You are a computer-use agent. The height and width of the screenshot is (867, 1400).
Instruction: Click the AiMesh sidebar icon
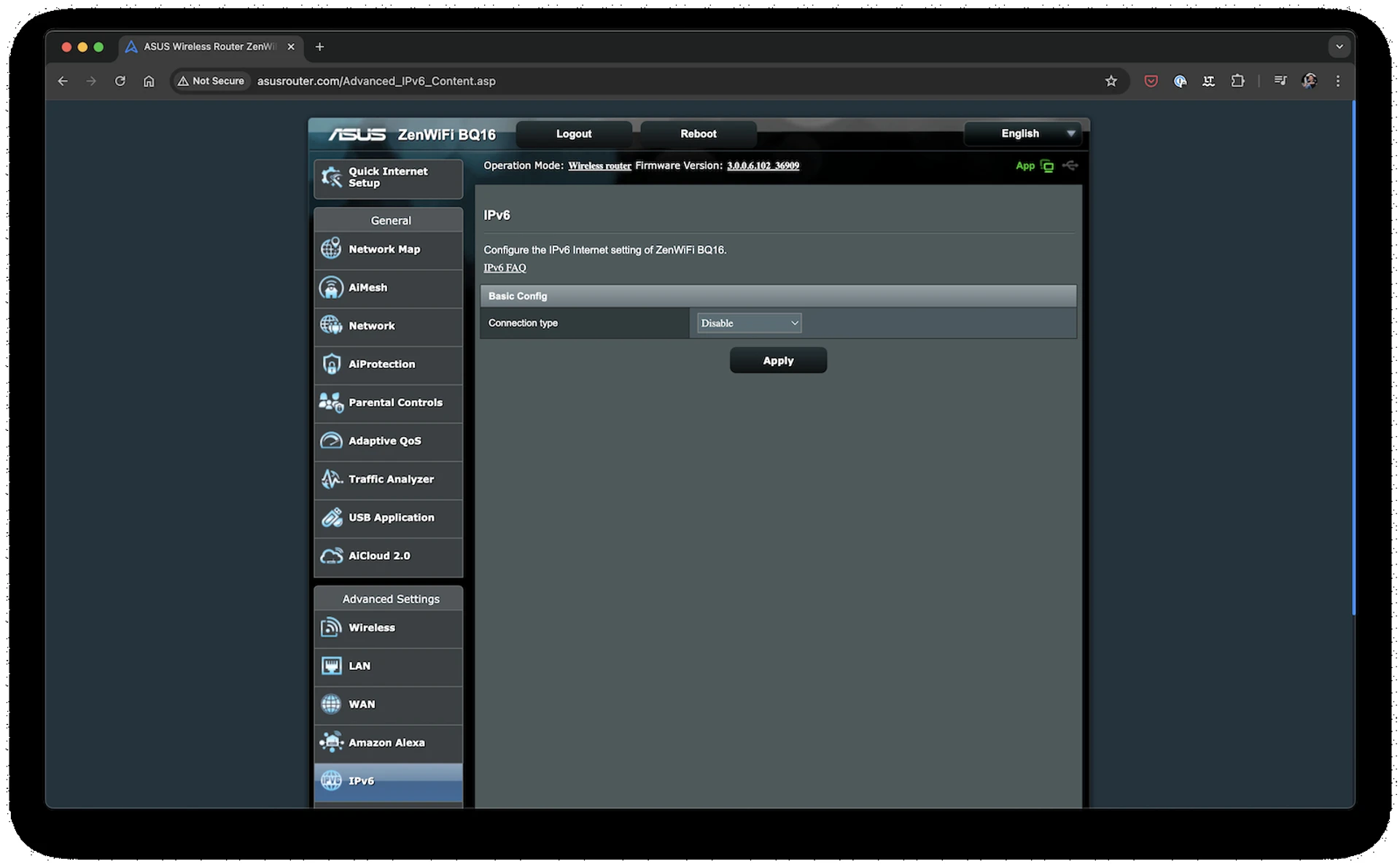331,287
